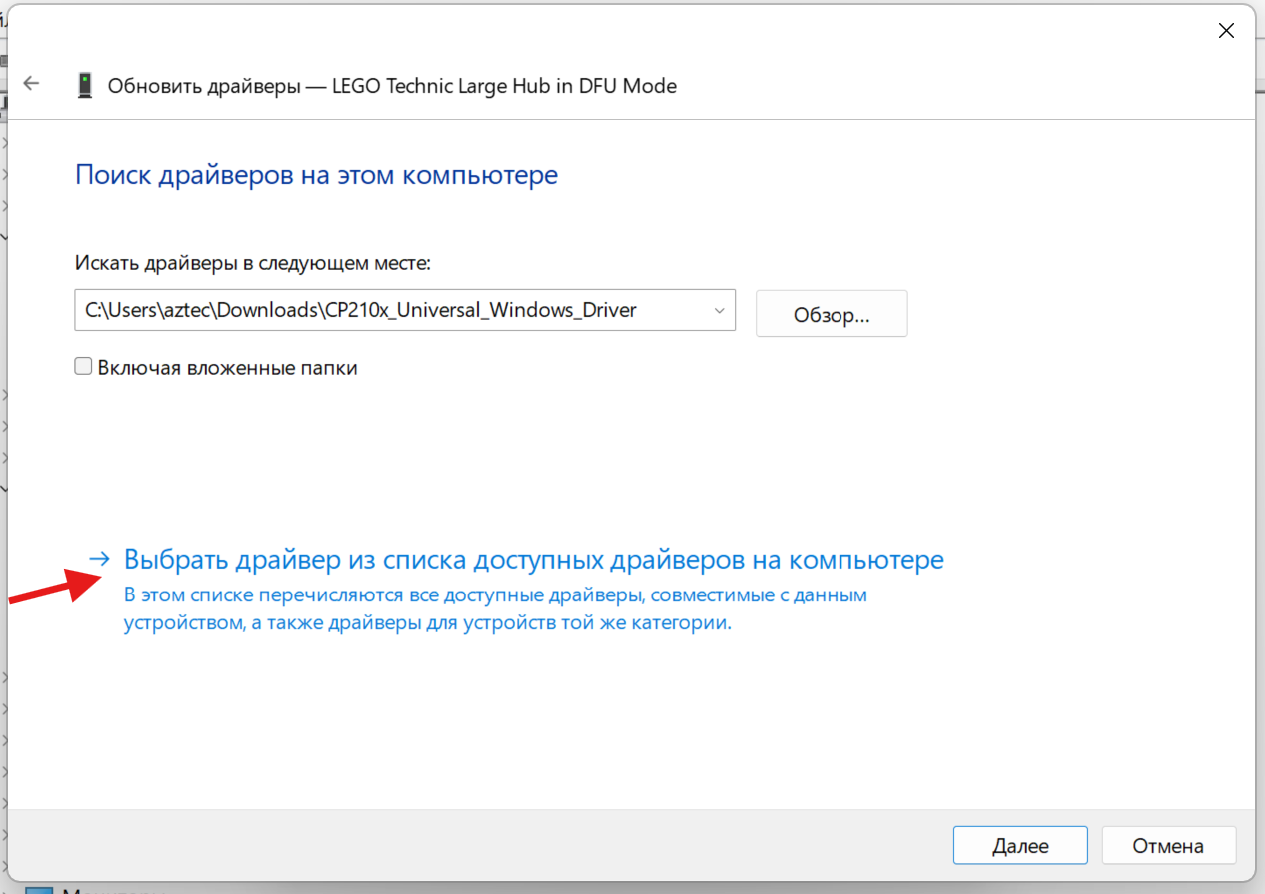This screenshot has width=1265, height=894.
Task: Click the description text under the driver list link
Action: (495, 608)
